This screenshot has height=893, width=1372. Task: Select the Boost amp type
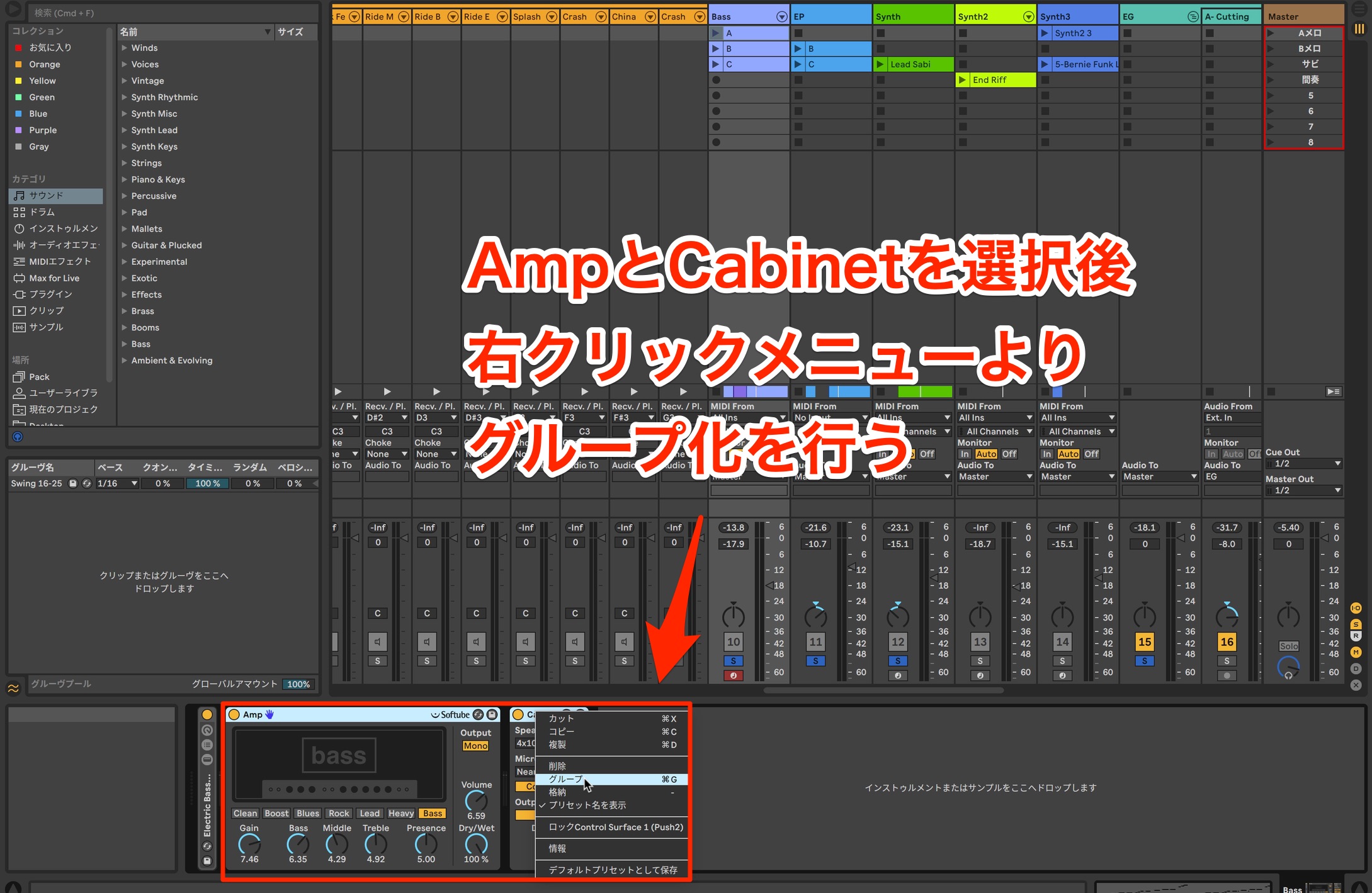click(x=276, y=814)
